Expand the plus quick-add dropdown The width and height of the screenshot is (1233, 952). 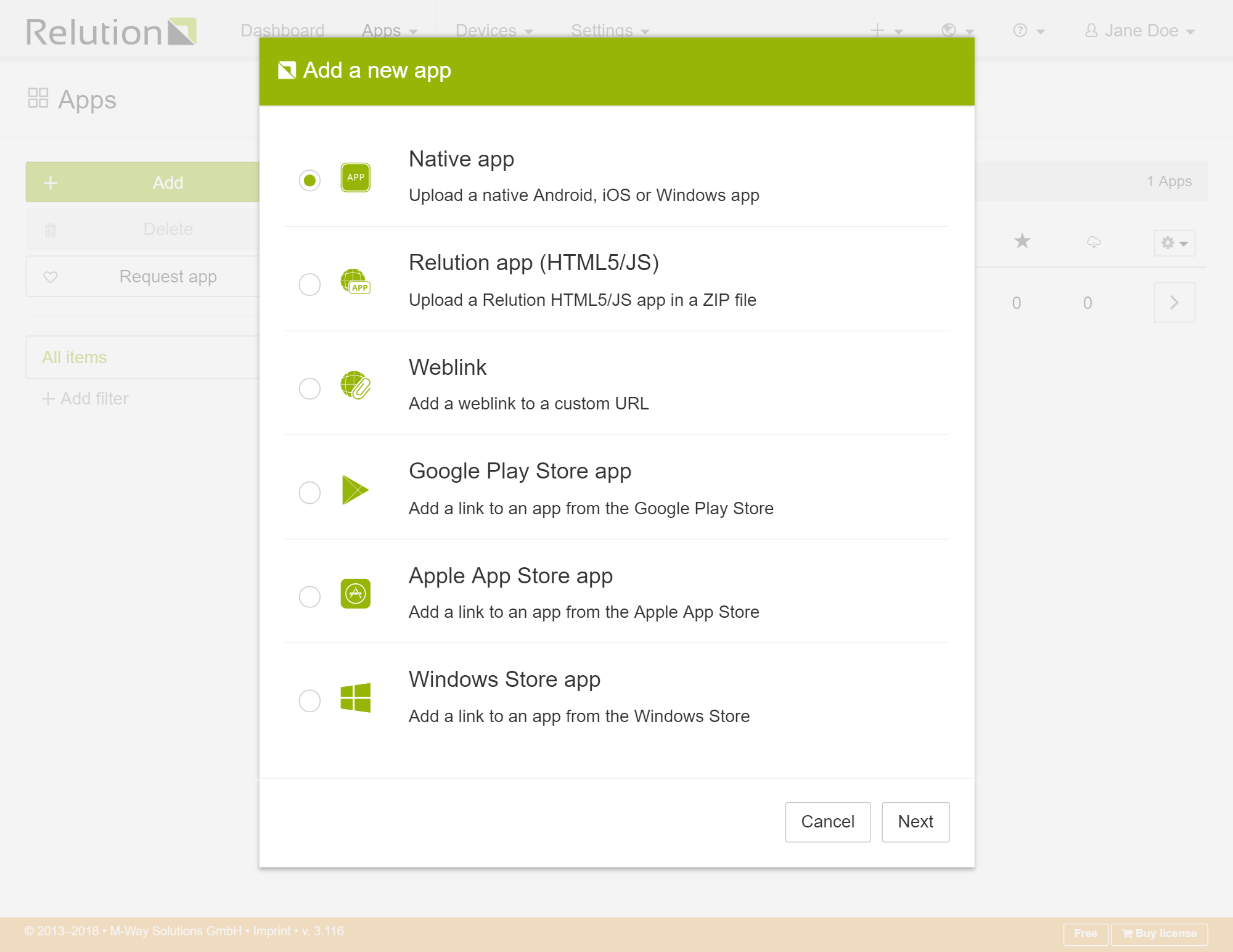click(887, 30)
